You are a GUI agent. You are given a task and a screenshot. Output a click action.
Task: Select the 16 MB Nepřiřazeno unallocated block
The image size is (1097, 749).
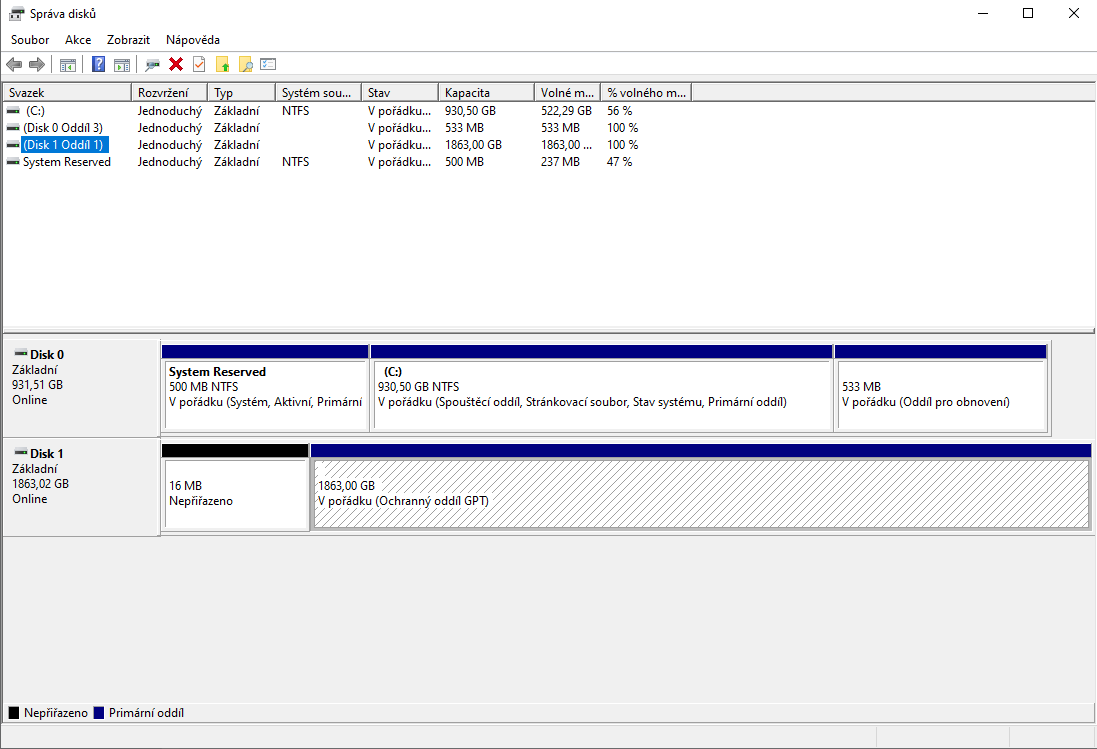tap(235, 494)
